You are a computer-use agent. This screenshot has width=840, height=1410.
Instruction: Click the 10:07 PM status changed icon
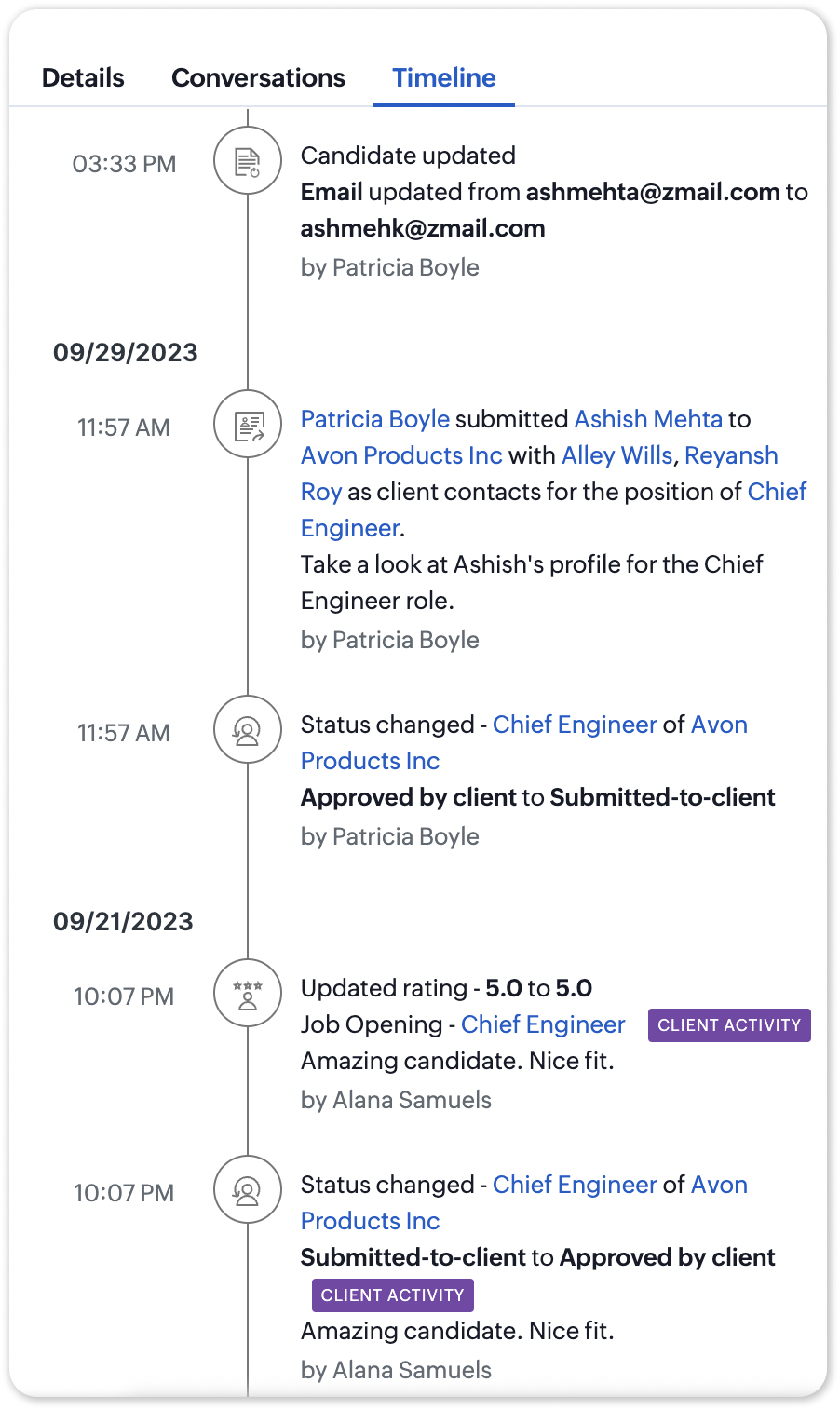pos(248,1189)
